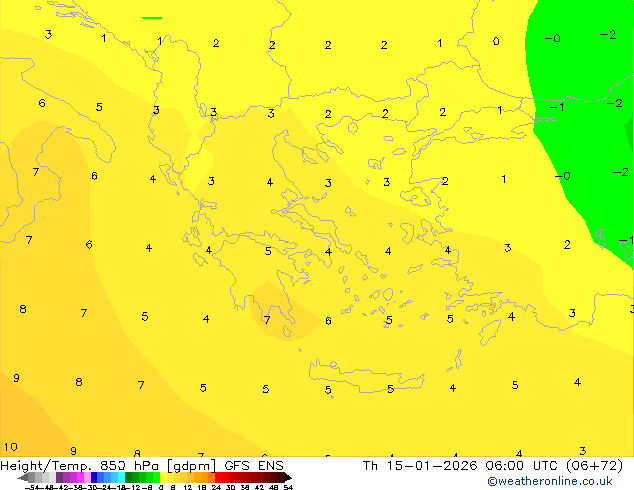Pick the bright yellow legend swatch
This screenshot has width=634, height=490.
163,477
